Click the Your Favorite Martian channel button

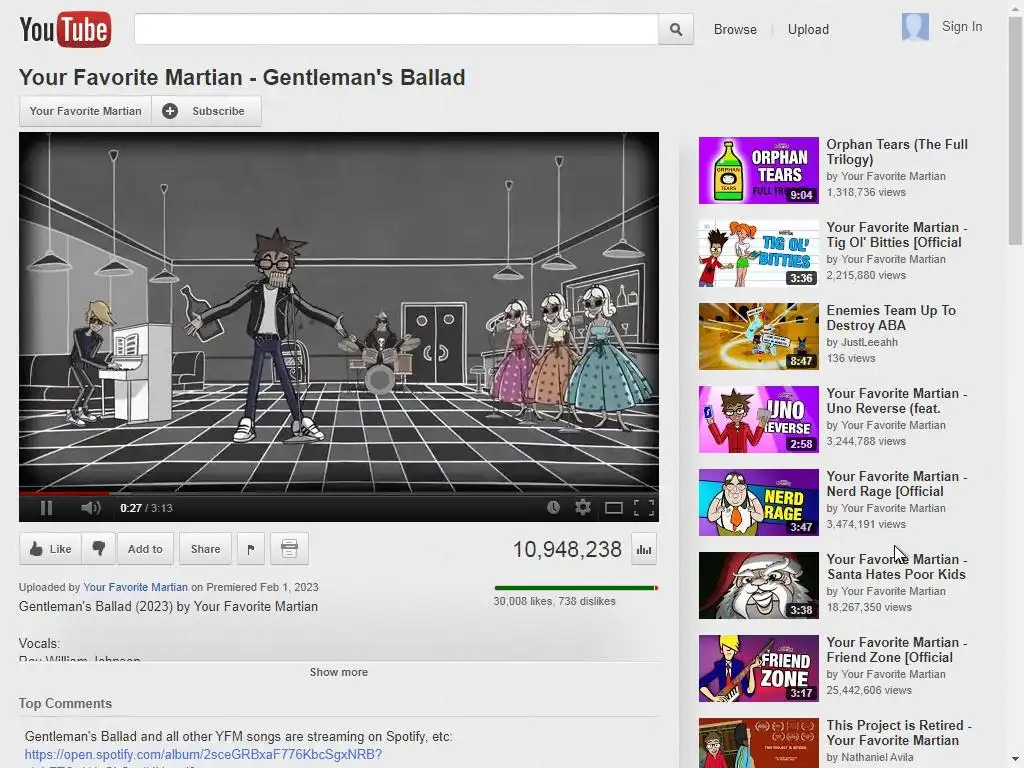pyautogui.click(x=86, y=111)
